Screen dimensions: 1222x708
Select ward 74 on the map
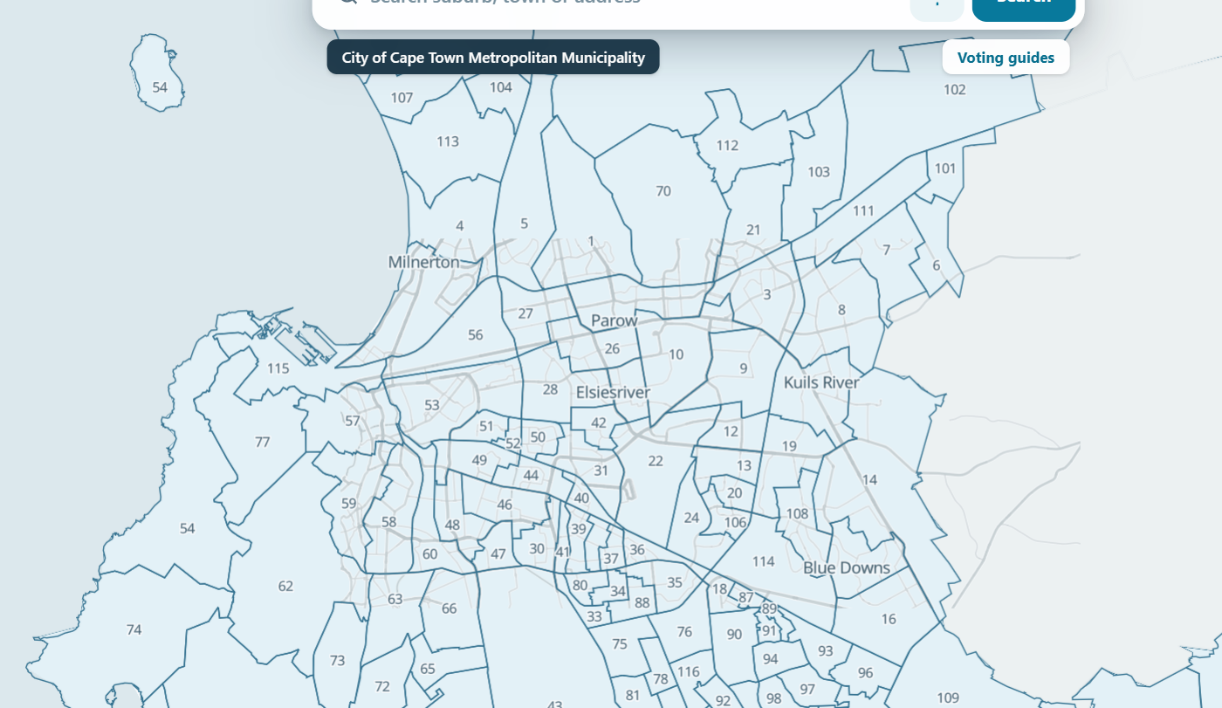click(134, 630)
